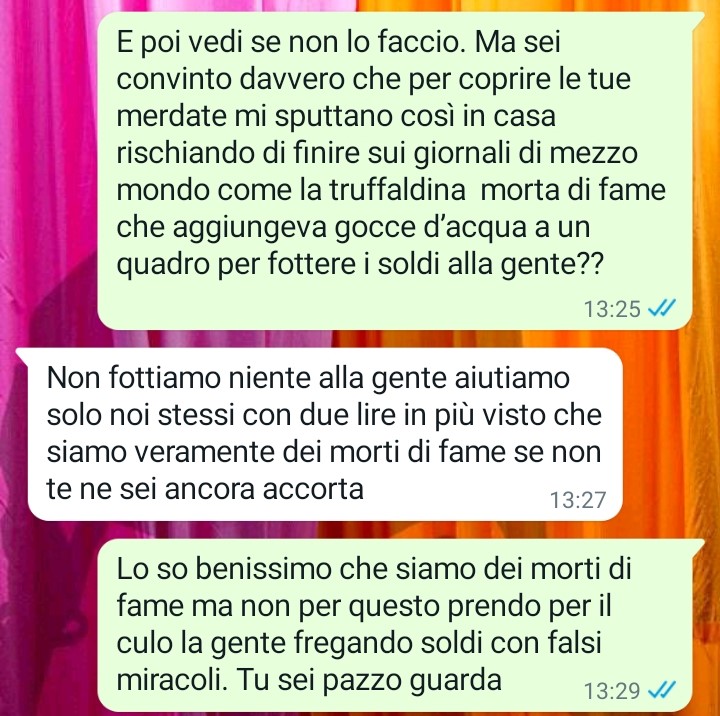Click the tail corner of the first green bubble
The image size is (720, 716).
coord(698,17)
